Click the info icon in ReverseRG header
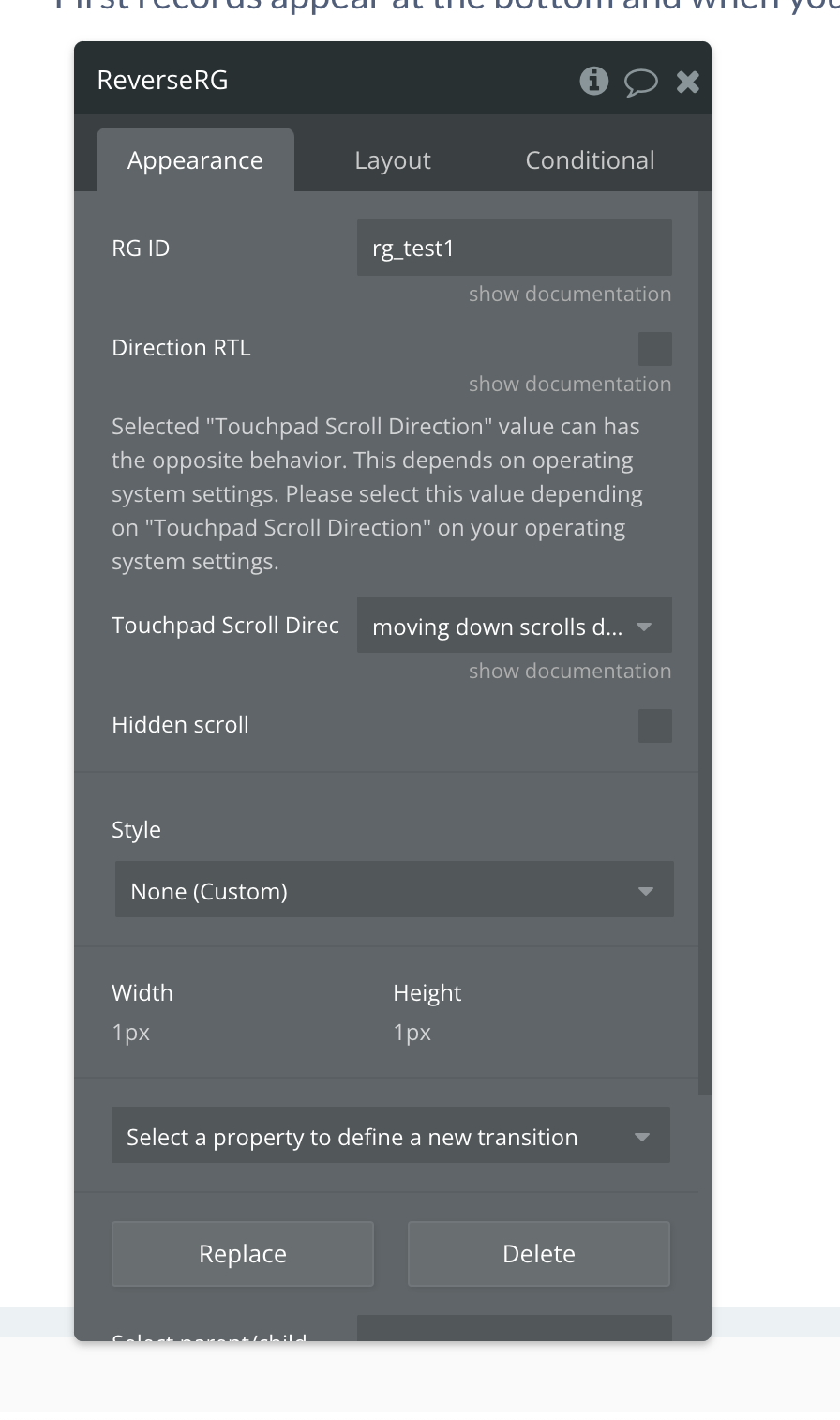This screenshot has height=1420, width=840. [593, 81]
